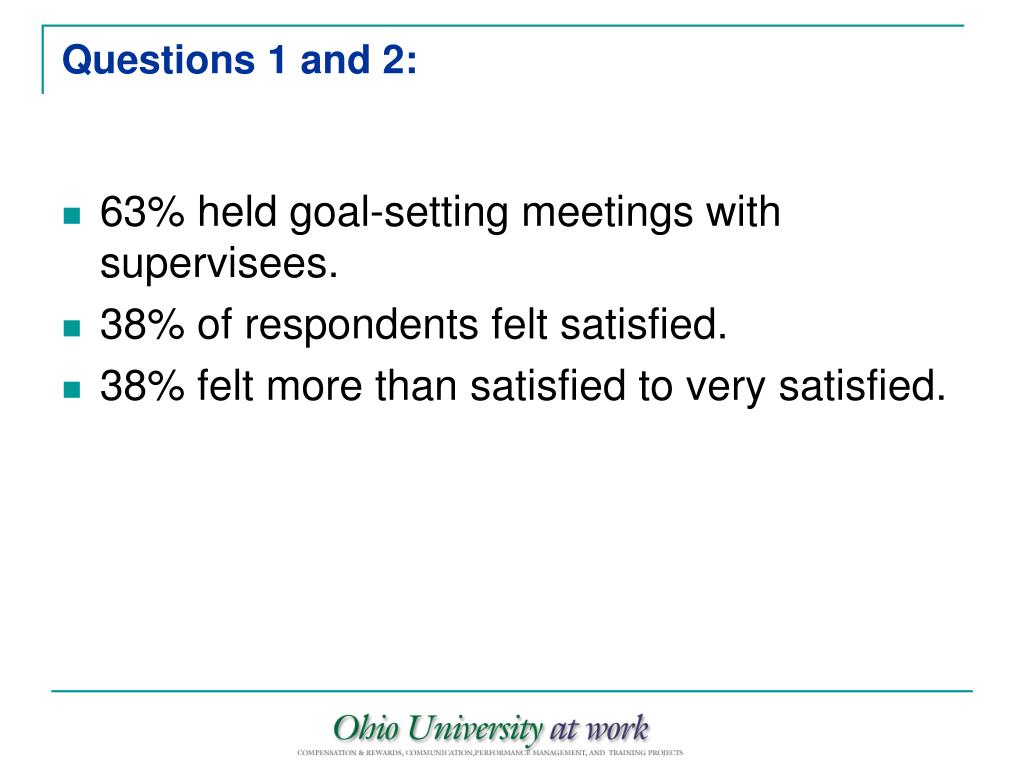The image size is (1024, 768).
Task: Select the teal bullet beside '63% held goal-setting'
Action: coord(72,216)
